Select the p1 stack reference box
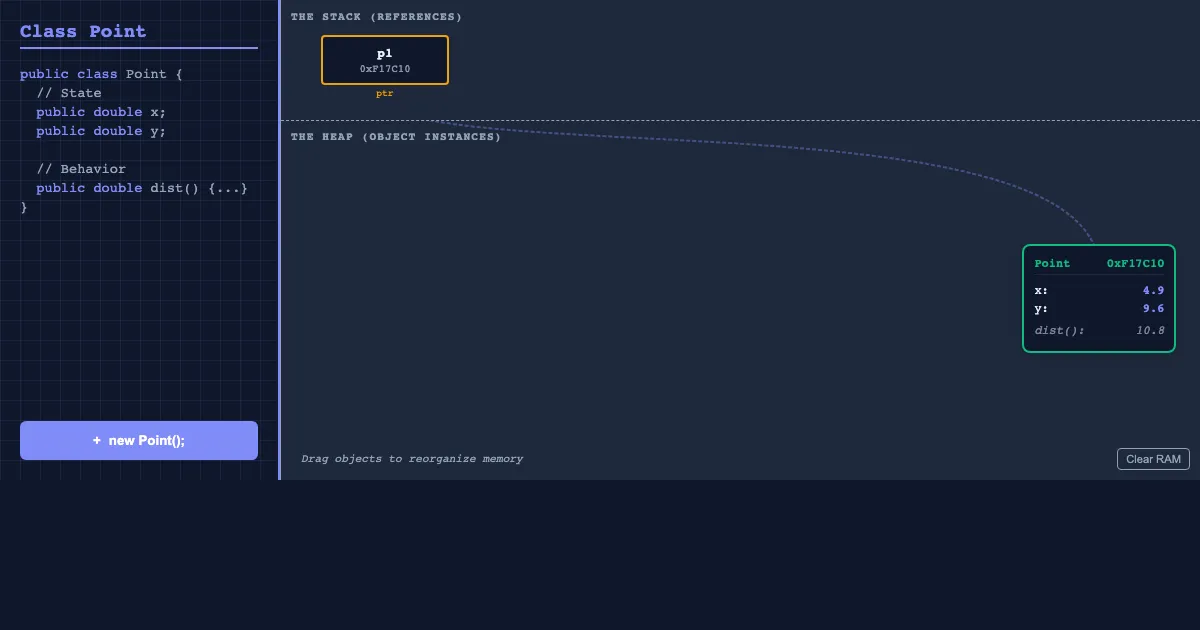The image size is (1200, 630). pos(385,60)
